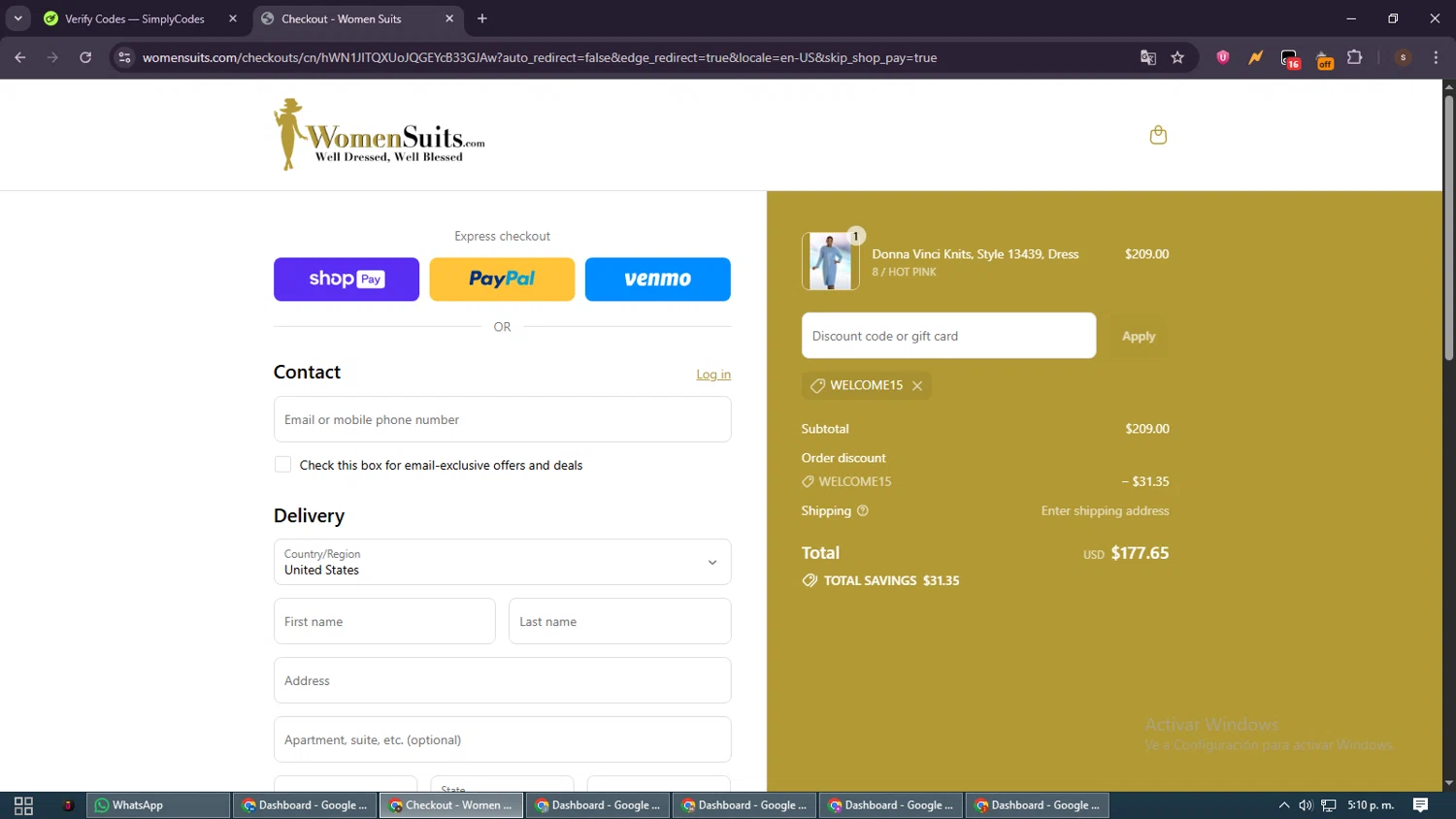
Task: Open the notification center icon
Action: click(x=1420, y=805)
